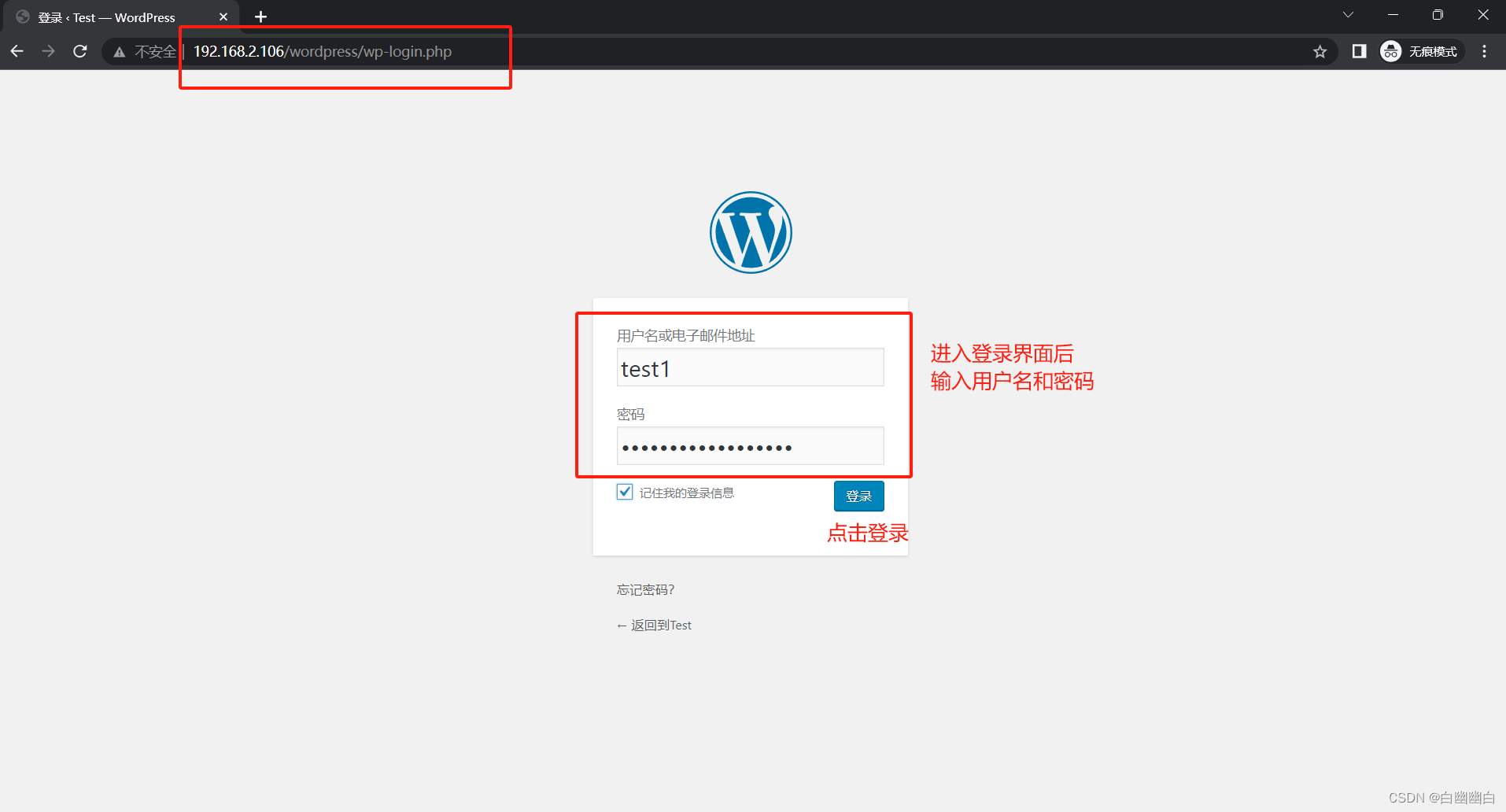
Task: Toggle the 记住我的登录信息 checkbox
Action: tap(625, 492)
